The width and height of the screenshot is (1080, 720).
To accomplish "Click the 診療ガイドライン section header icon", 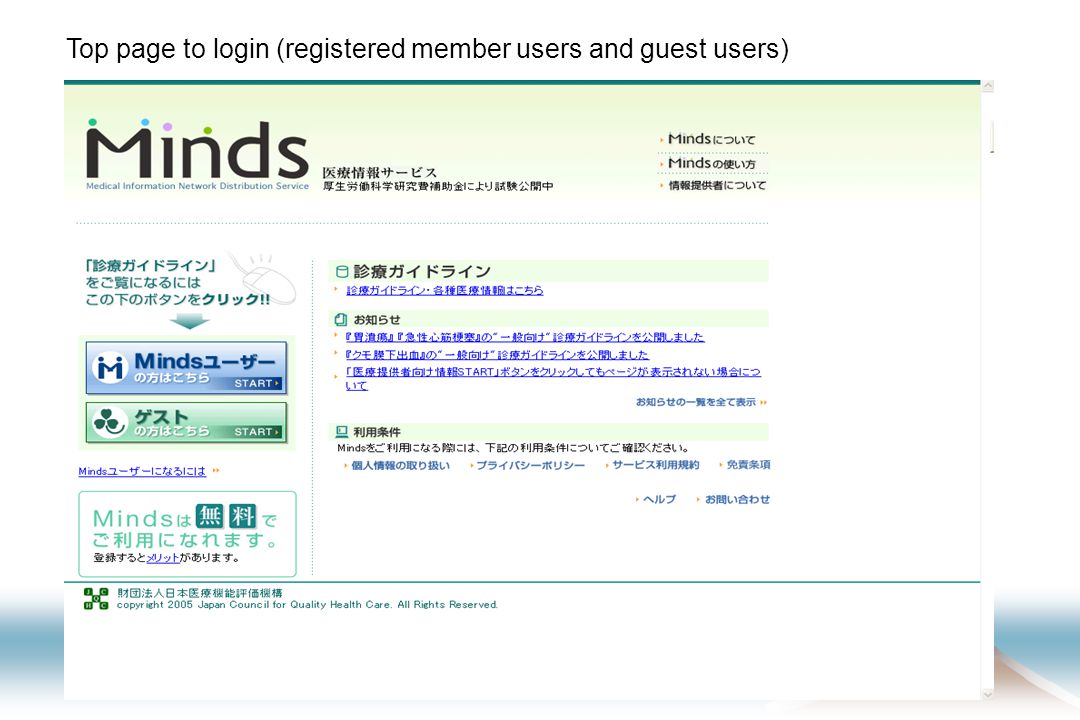I will tap(342, 271).
